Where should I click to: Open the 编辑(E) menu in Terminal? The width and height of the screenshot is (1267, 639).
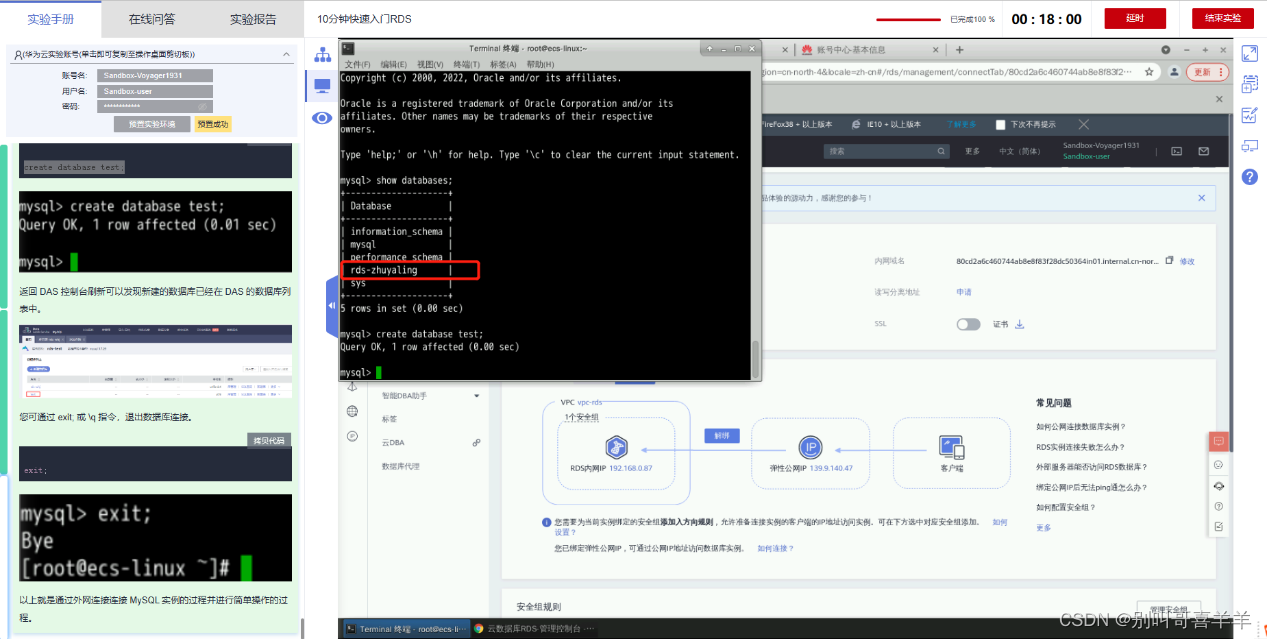[394, 64]
